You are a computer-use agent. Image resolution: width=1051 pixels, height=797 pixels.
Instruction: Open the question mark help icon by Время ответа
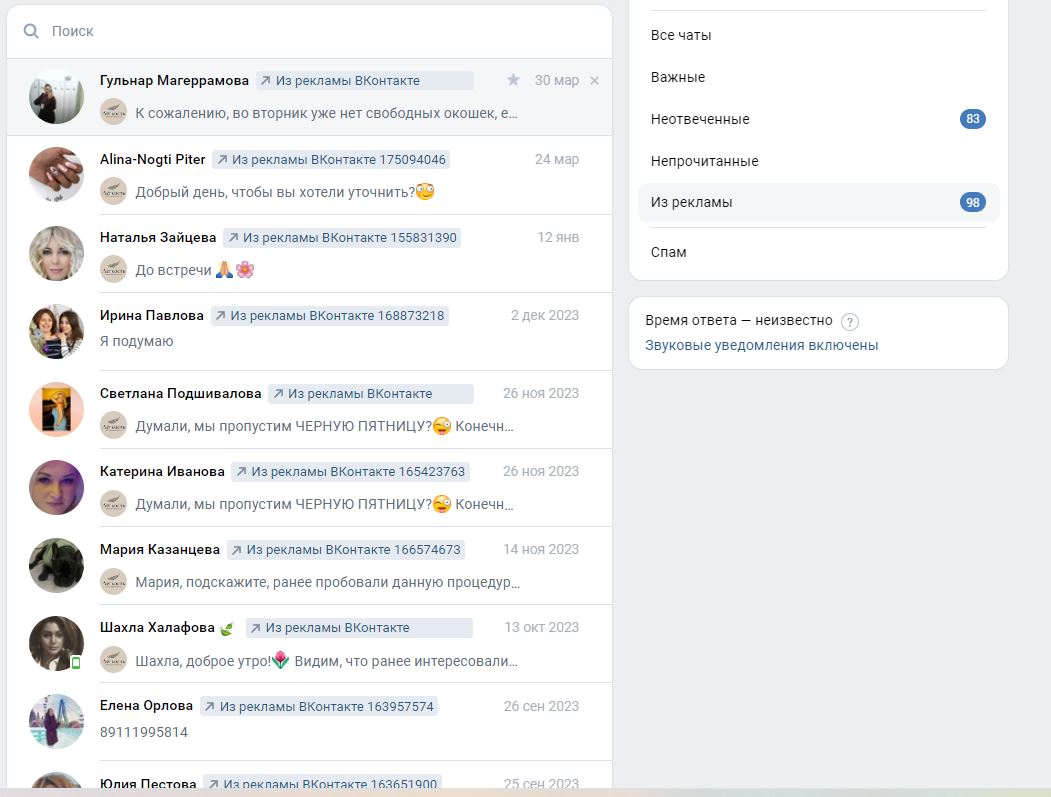pos(849,322)
